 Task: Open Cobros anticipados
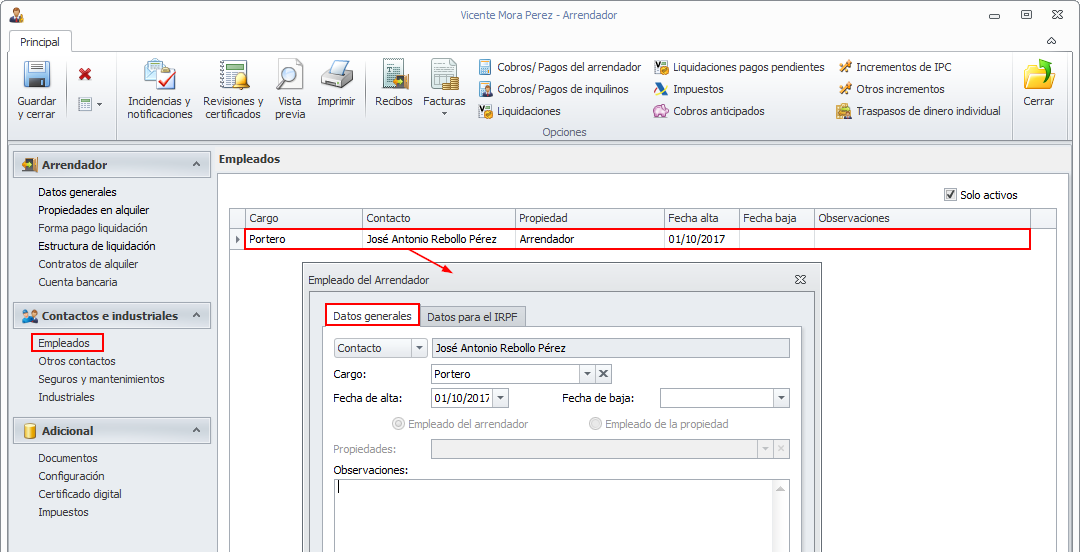(709, 111)
